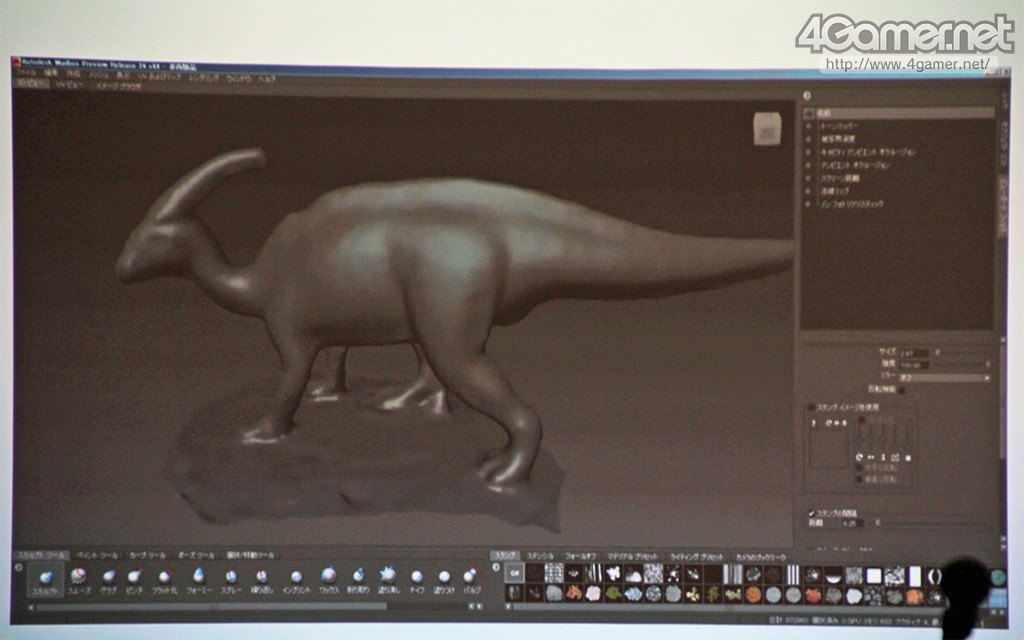Choose the Knife (ナイフ) tool
Image resolution: width=1024 pixels, height=640 pixels.
[x=417, y=577]
